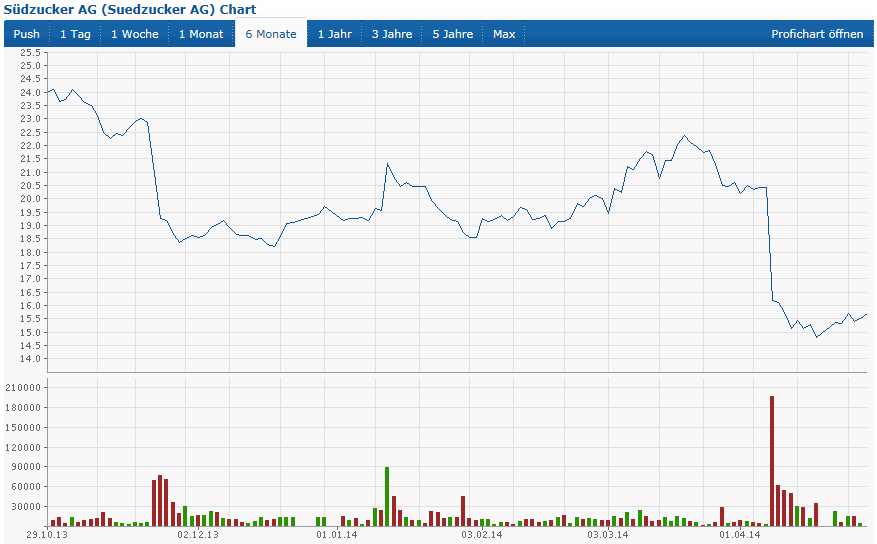The height and width of the screenshot is (544, 877).
Task: Click the tall green volume bar near 90000
Action: [387, 496]
